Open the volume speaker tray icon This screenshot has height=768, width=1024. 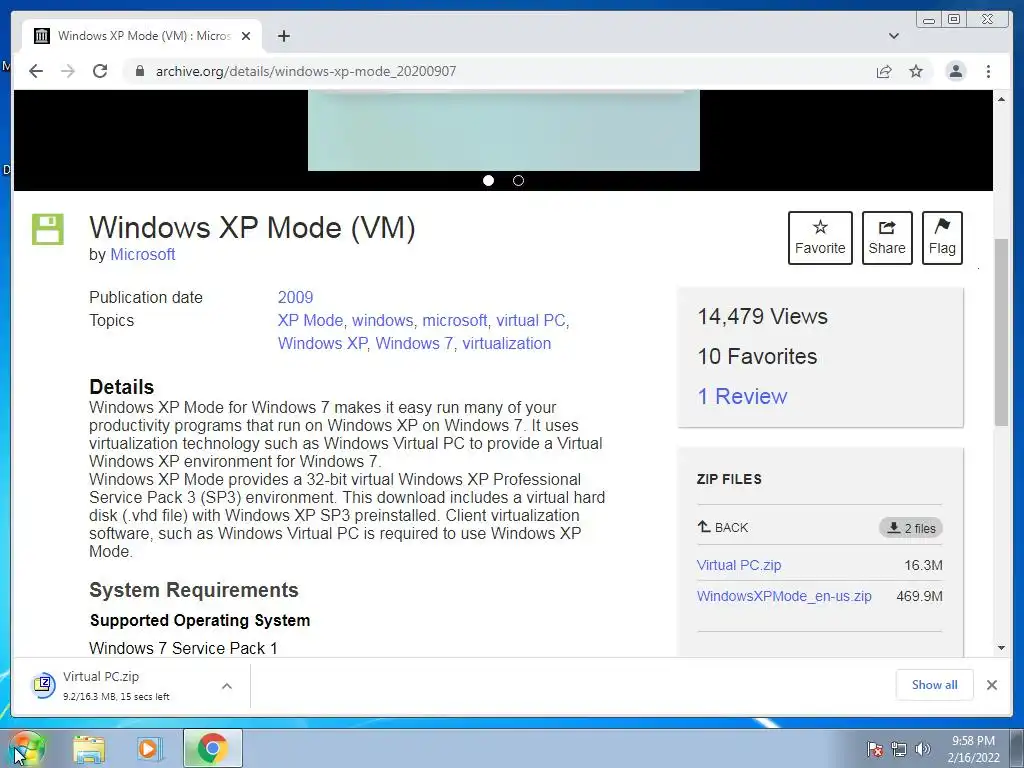point(923,749)
